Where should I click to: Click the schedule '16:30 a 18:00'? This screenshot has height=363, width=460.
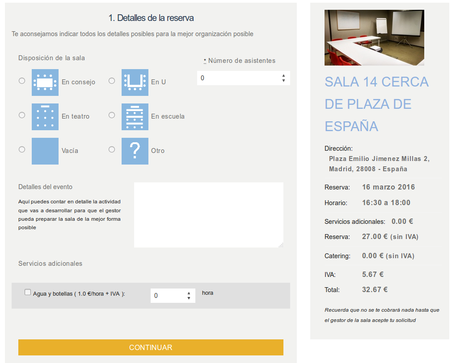[x=386, y=203]
